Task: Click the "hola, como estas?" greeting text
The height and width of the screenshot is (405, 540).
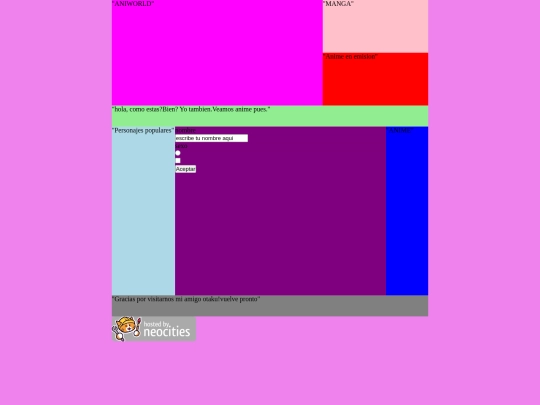Action: click(x=191, y=109)
